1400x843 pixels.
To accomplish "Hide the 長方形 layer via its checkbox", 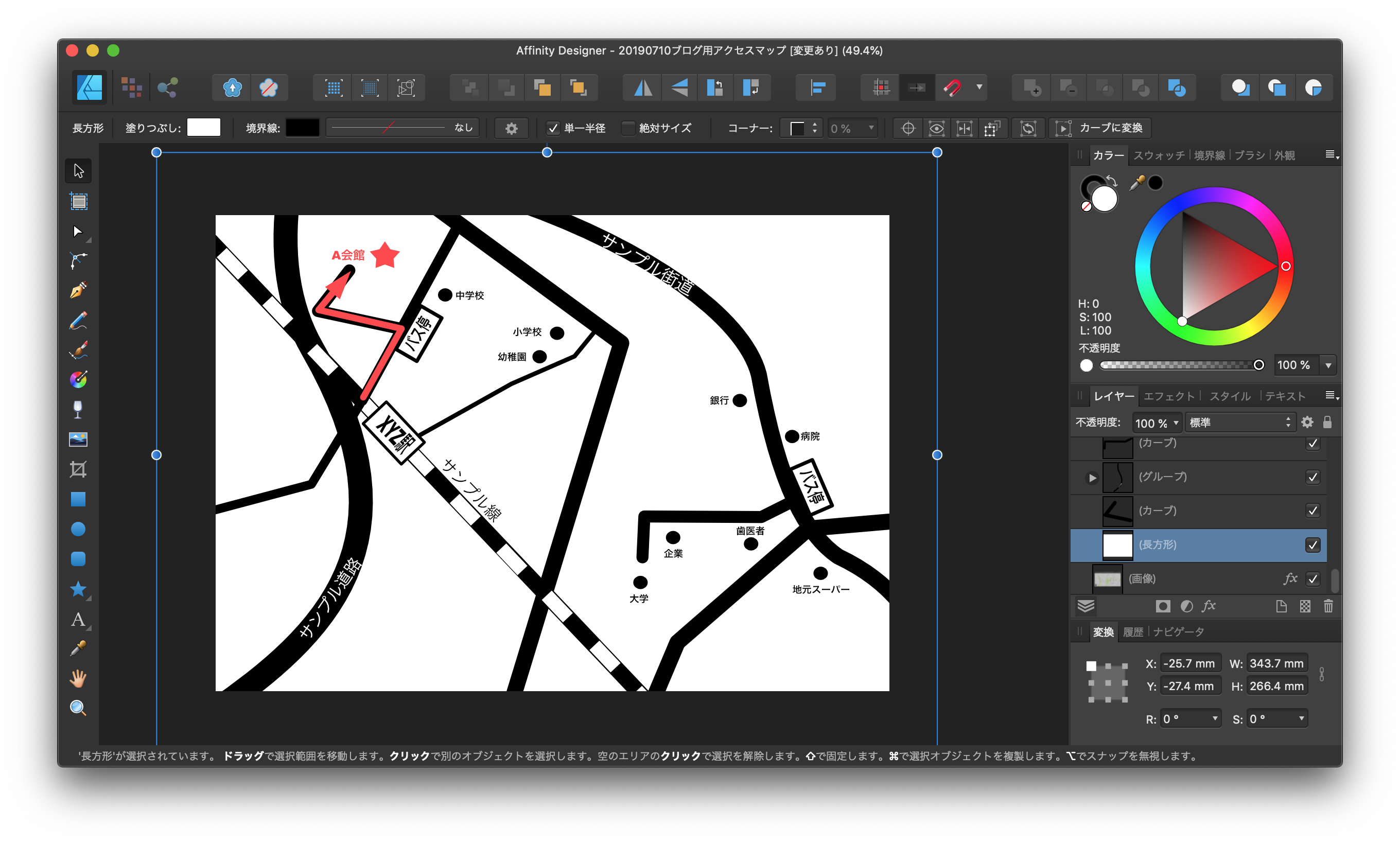I will point(1312,546).
